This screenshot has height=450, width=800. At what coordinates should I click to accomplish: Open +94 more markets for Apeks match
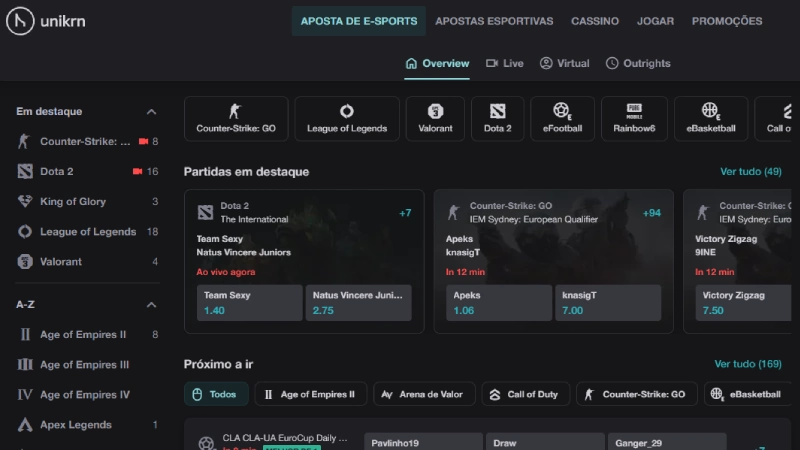[652, 213]
